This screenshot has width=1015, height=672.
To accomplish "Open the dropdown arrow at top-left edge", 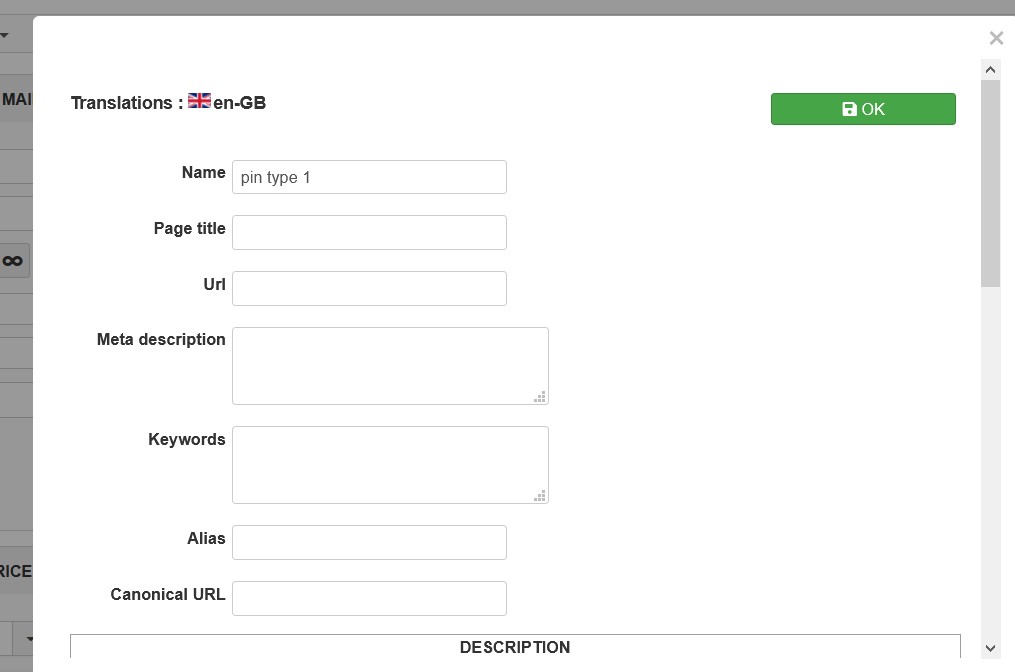I will click(5, 36).
